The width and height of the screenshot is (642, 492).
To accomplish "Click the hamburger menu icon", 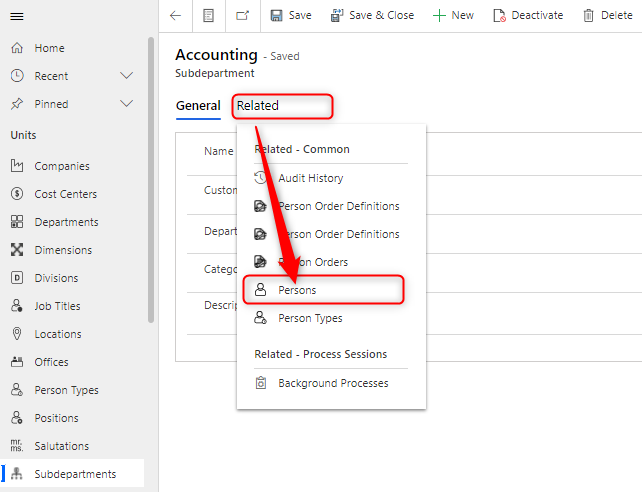I will pos(17,16).
